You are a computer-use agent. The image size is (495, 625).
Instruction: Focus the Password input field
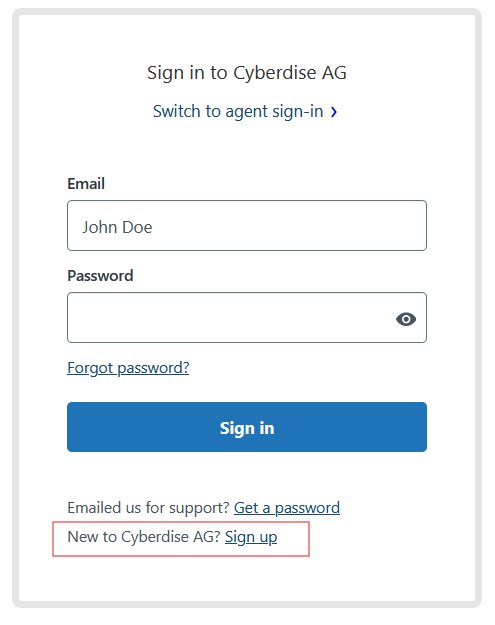(247, 317)
